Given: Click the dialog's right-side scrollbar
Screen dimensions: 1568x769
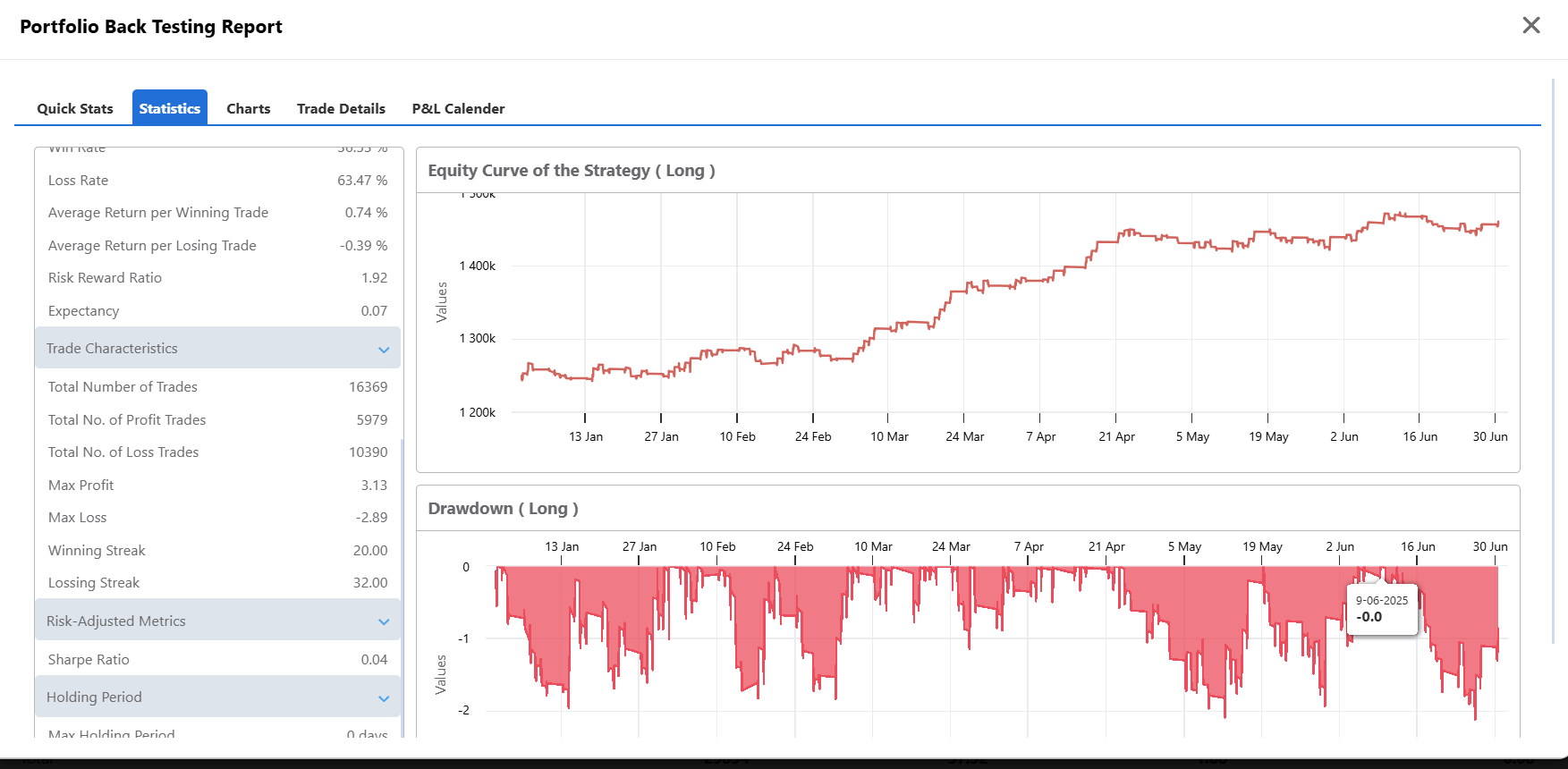Looking at the screenshot, I should [1553, 360].
